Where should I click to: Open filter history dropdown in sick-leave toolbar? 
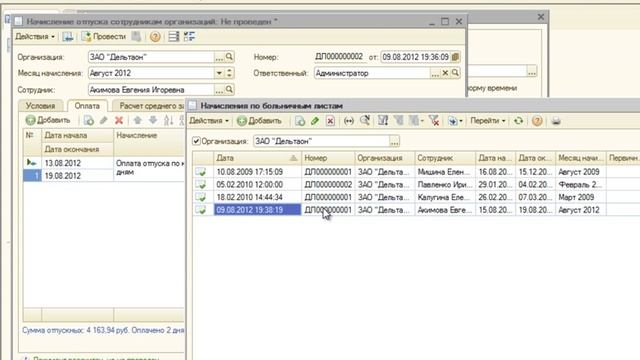[416, 121]
